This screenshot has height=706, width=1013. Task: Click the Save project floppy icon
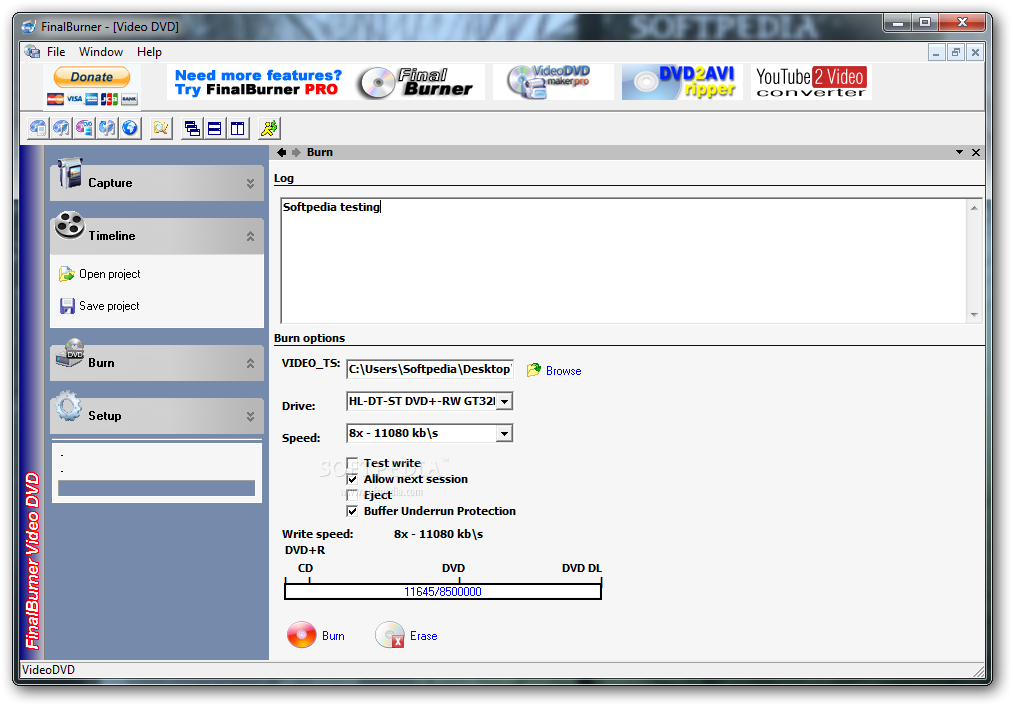click(67, 306)
